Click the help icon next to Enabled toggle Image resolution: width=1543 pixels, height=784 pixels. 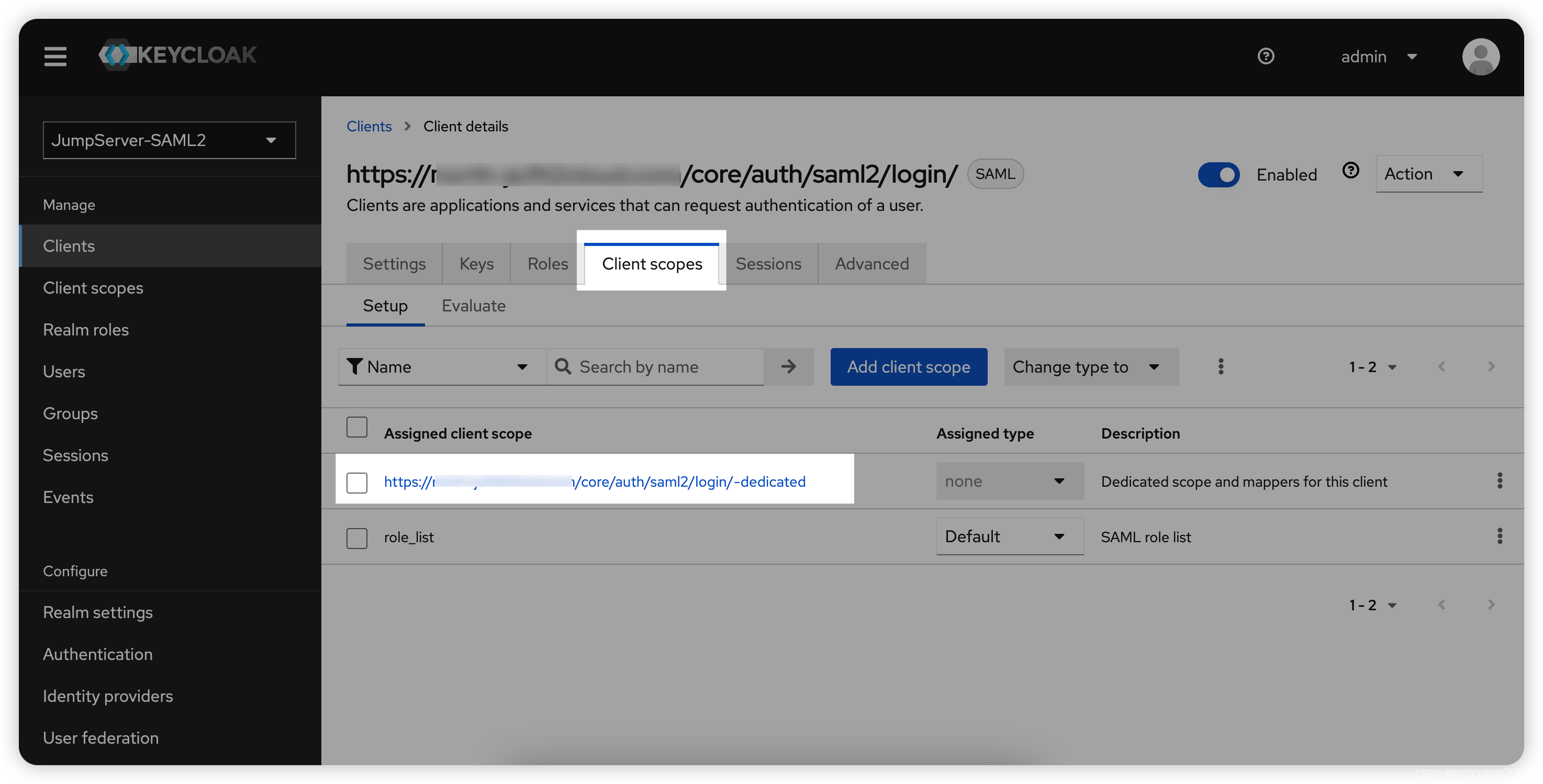coord(1351,171)
